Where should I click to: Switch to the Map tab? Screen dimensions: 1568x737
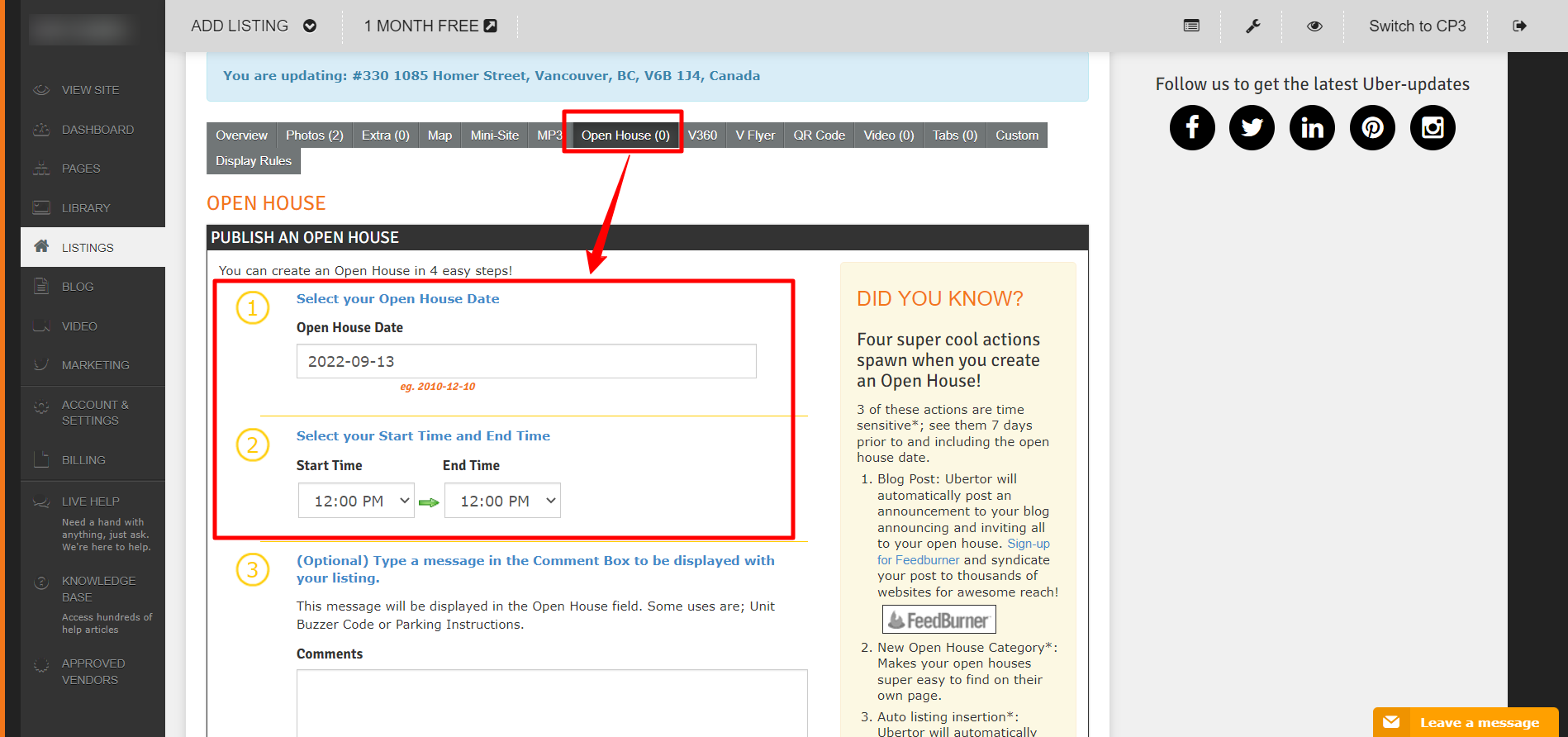pyautogui.click(x=440, y=136)
